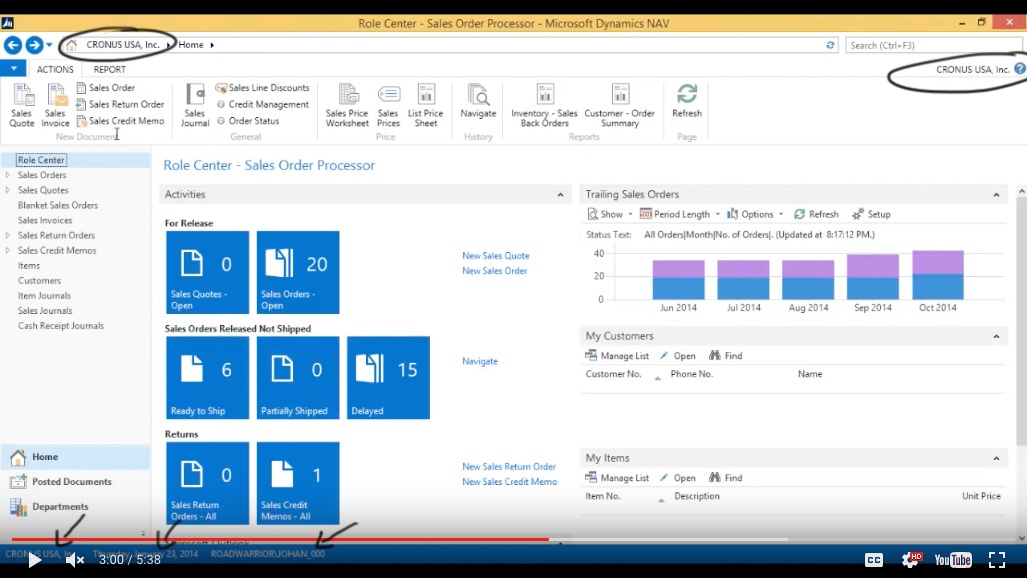Viewport: 1027px width, 578px height.
Task: Open the blue application menu dropdown
Action: tap(13, 68)
